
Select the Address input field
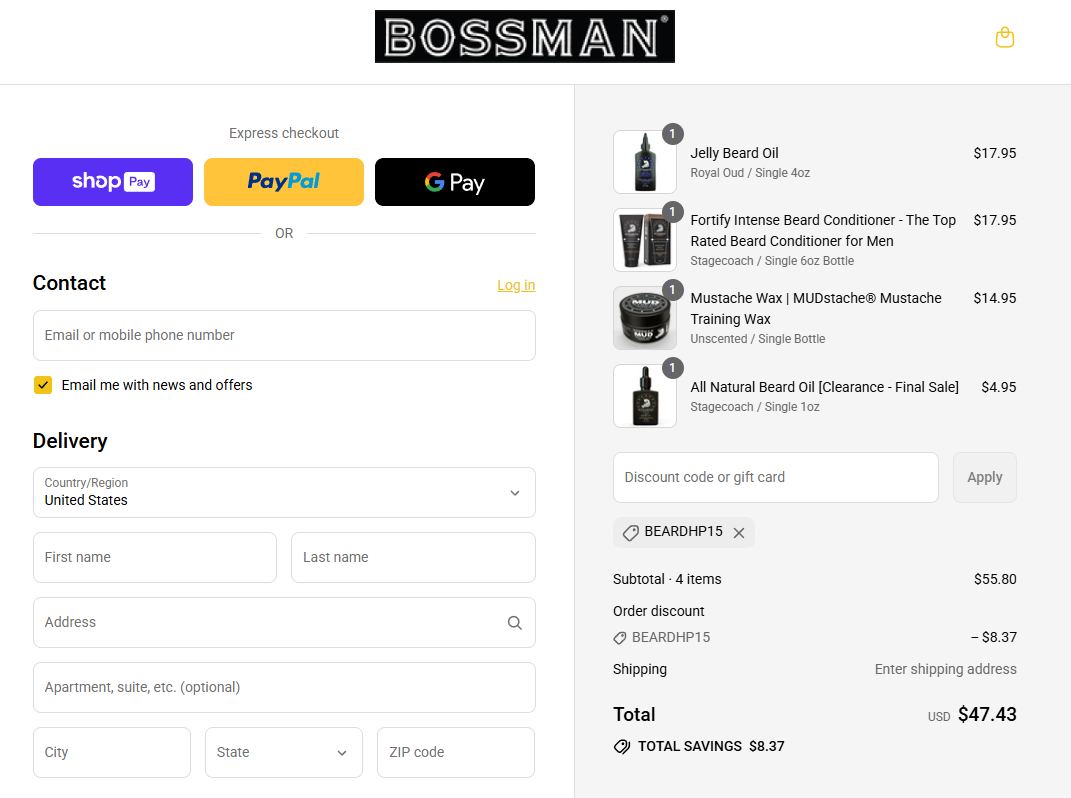coord(284,622)
